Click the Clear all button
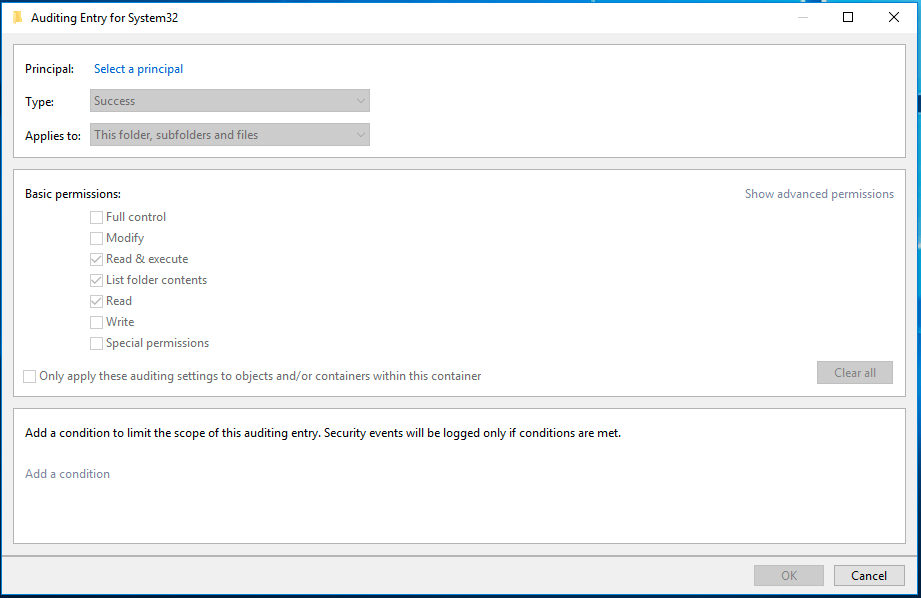 [855, 372]
